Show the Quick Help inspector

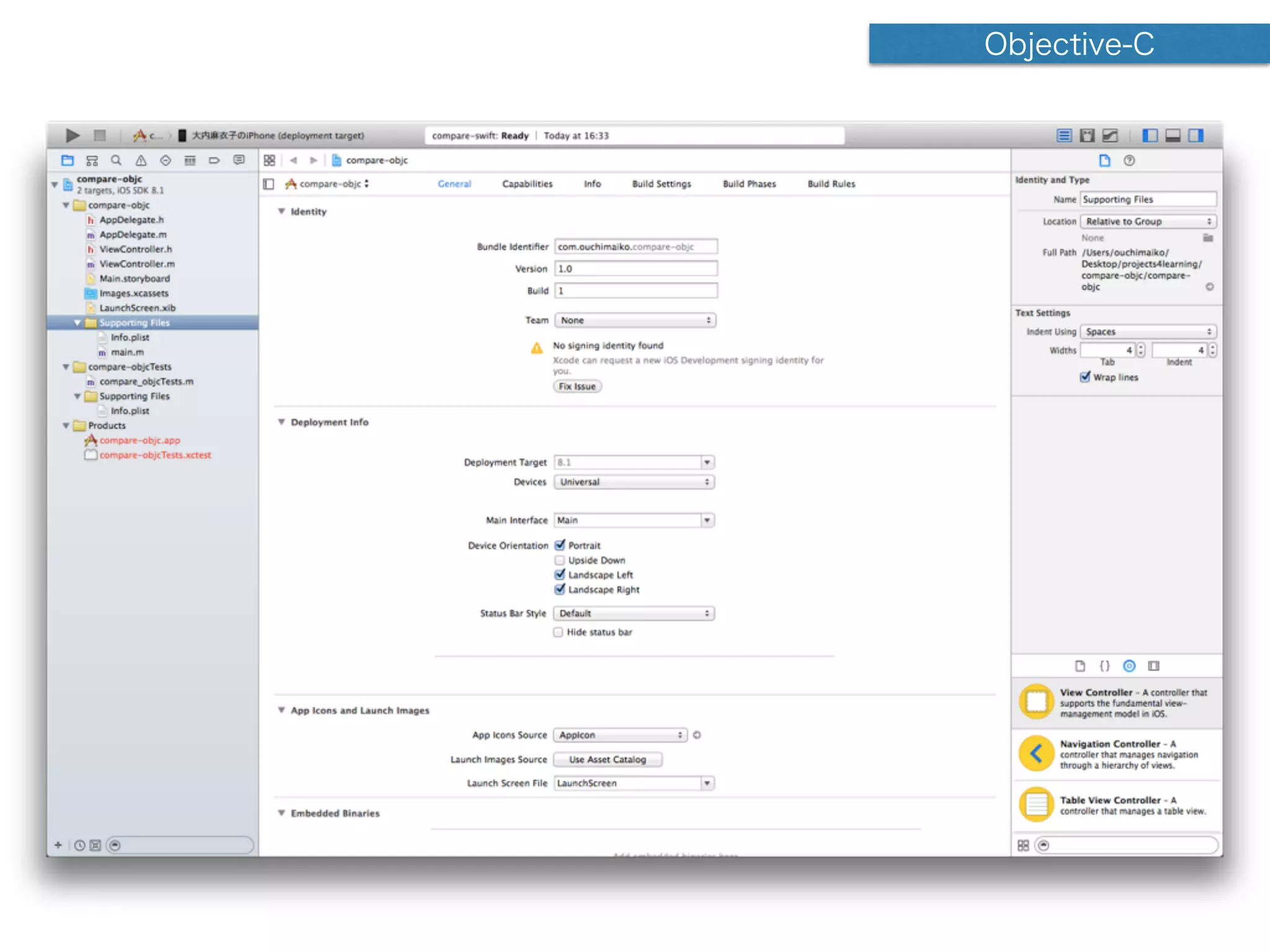pyautogui.click(x=1129, y=161)
